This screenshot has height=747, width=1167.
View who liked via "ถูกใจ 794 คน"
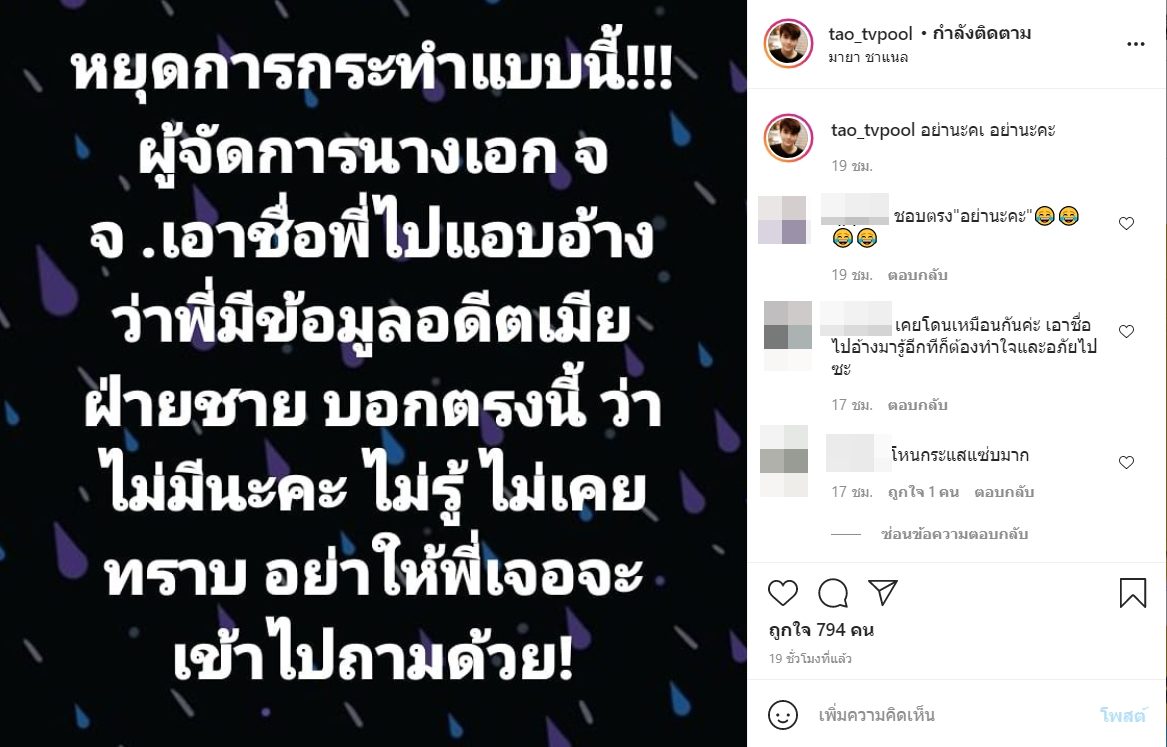821,629
